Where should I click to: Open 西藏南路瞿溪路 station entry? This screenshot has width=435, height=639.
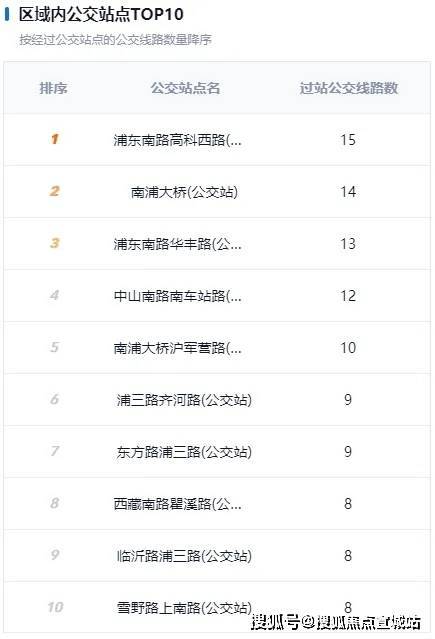point(177,504)
